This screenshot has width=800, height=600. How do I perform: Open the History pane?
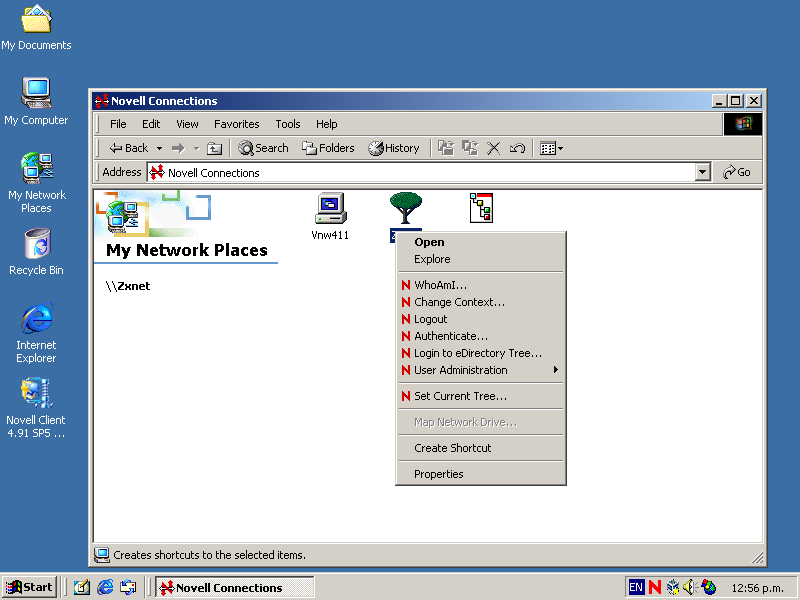pos(394,148)
